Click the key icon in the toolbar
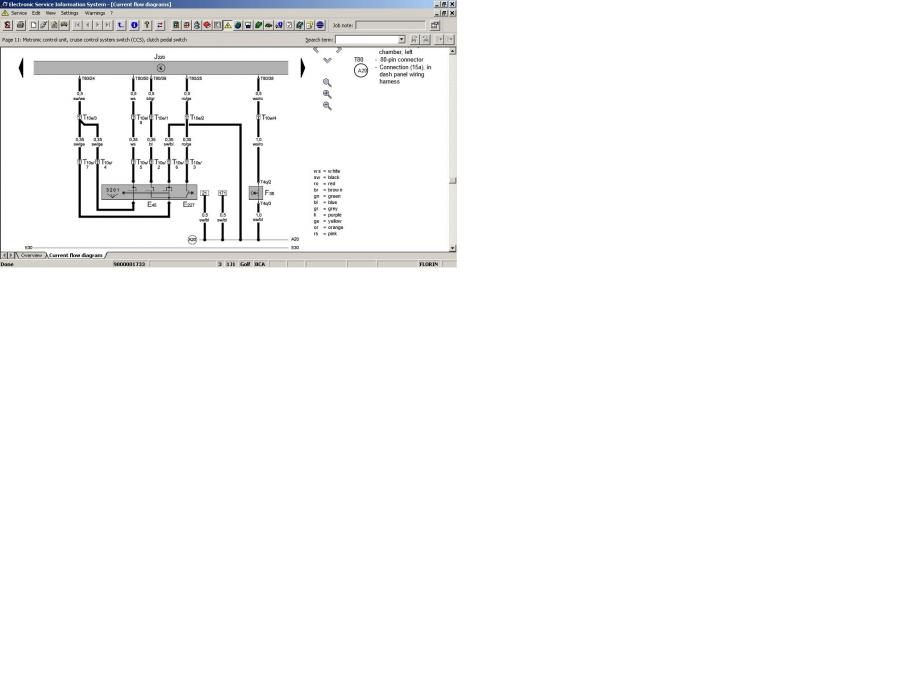The height and width of the screenshot is (675, 900). [x=147, y=25]
